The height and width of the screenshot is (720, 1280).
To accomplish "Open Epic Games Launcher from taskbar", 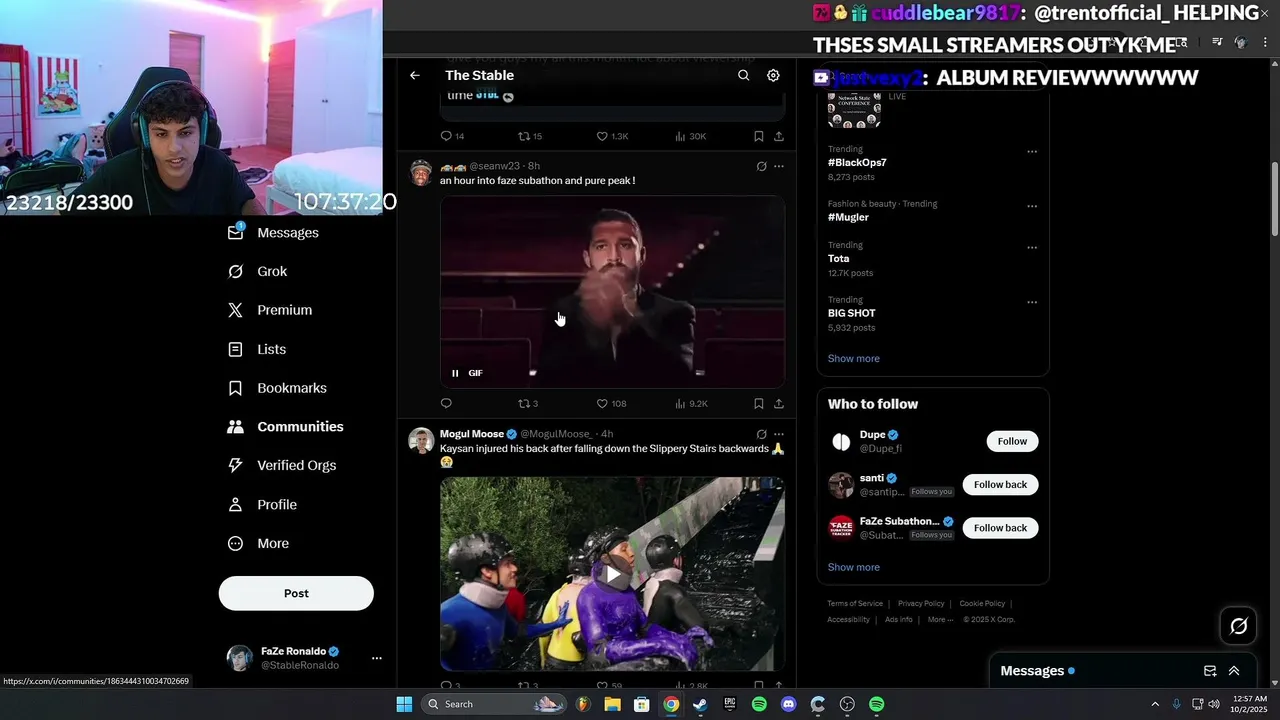I will click(x=730, y=704).
